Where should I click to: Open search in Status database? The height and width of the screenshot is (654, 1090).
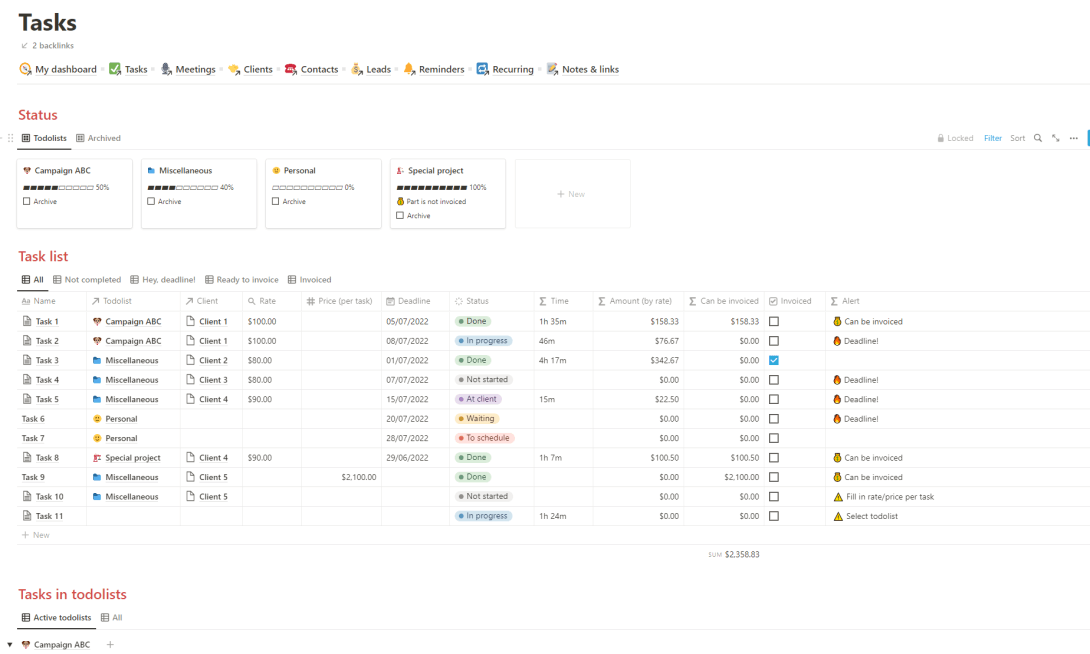[x=1038, y=138]
